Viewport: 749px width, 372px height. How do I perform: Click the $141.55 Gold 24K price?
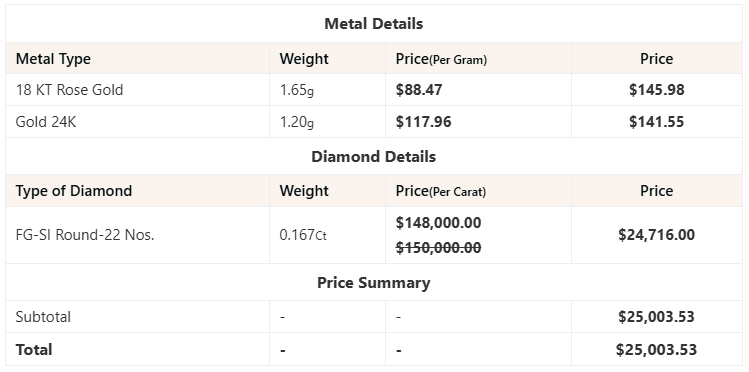click(656, 122)
